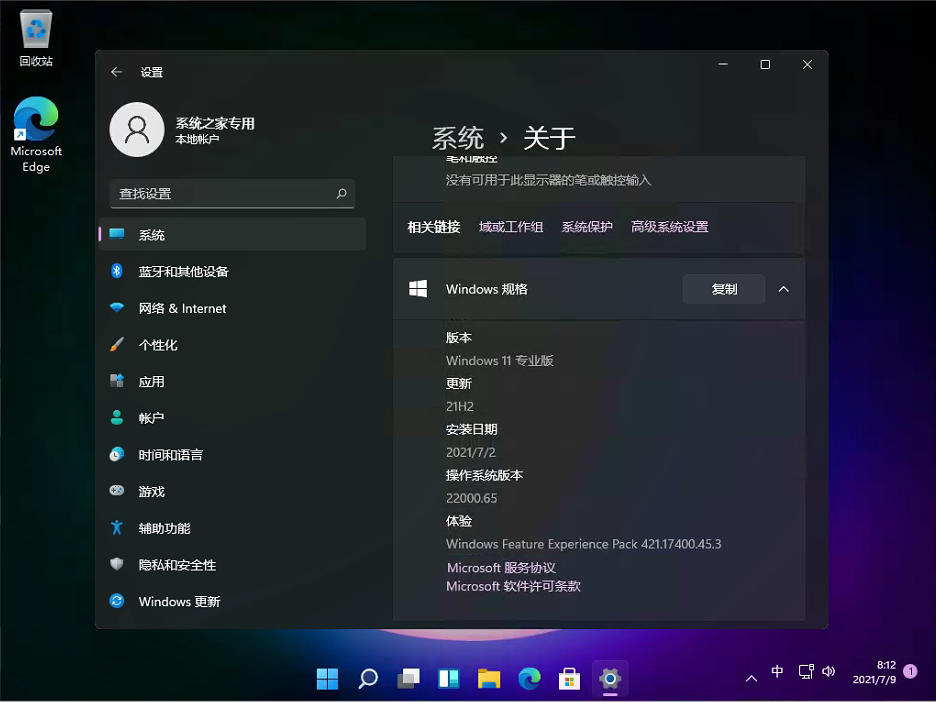Image resolution: width=936 pixels, height=702 pixels.
Task: Open the network tray icon
Action: tap(806, 672)
